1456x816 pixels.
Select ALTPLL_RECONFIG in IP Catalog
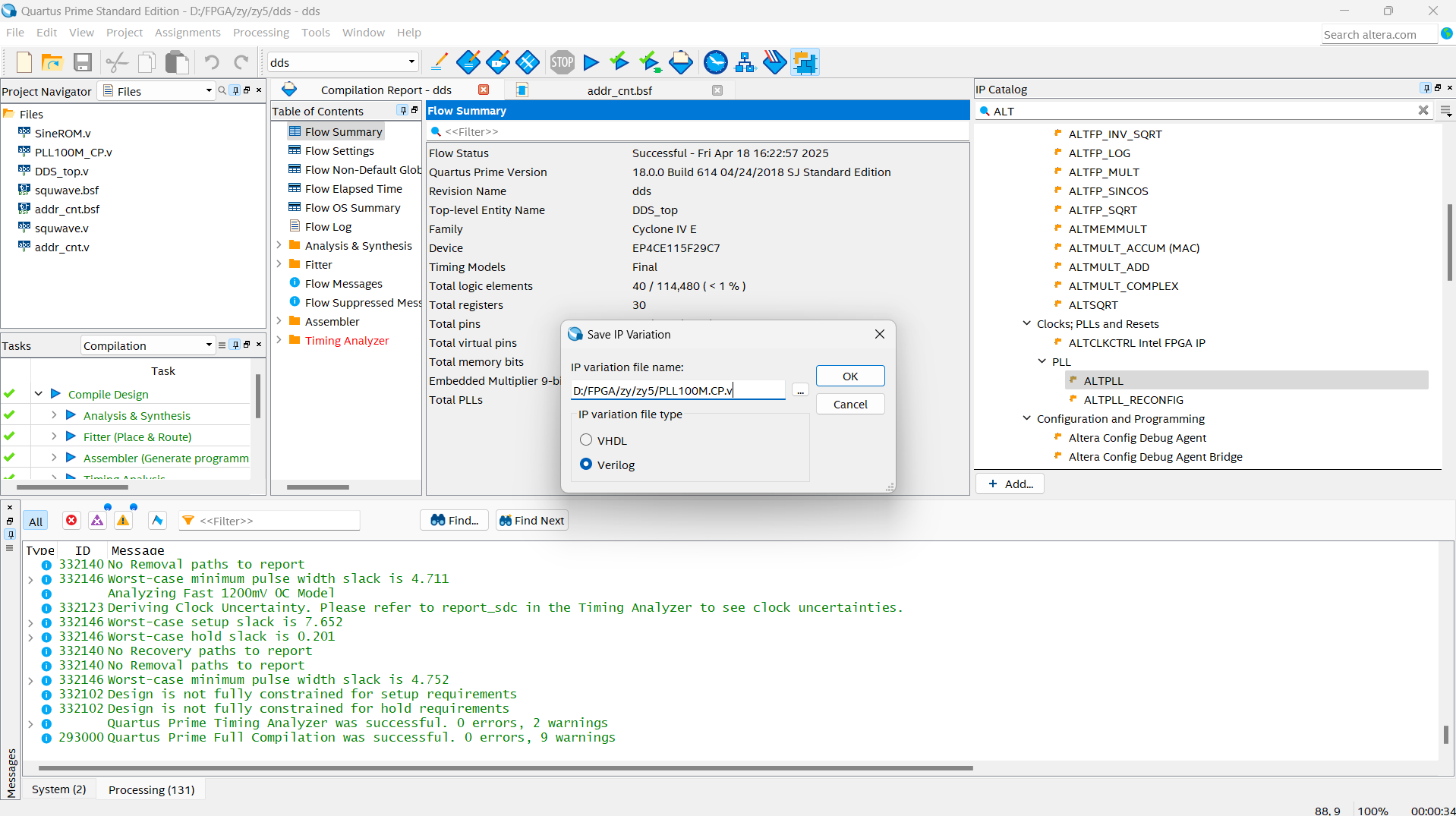tap(1133, 400)
